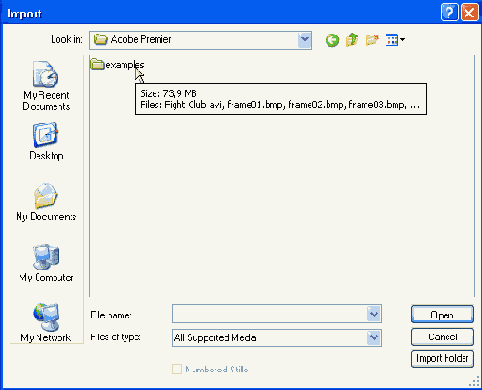The height and width of the screenshot is (390, 482).
Task: Click the Help question mark button
Action: coord(449,13)
